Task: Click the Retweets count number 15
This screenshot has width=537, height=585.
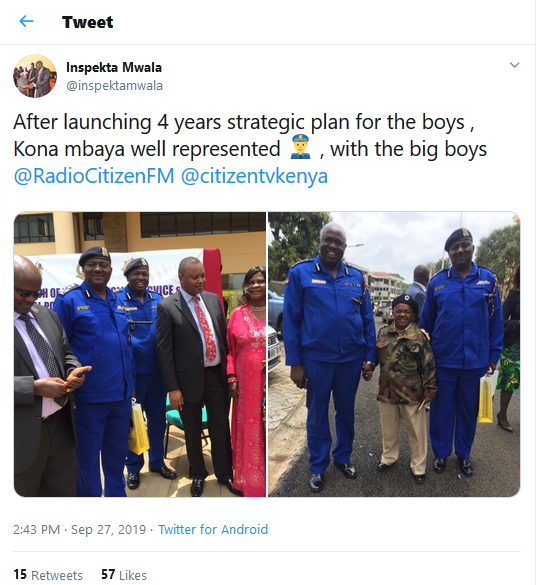Action: tap(20, 575)
